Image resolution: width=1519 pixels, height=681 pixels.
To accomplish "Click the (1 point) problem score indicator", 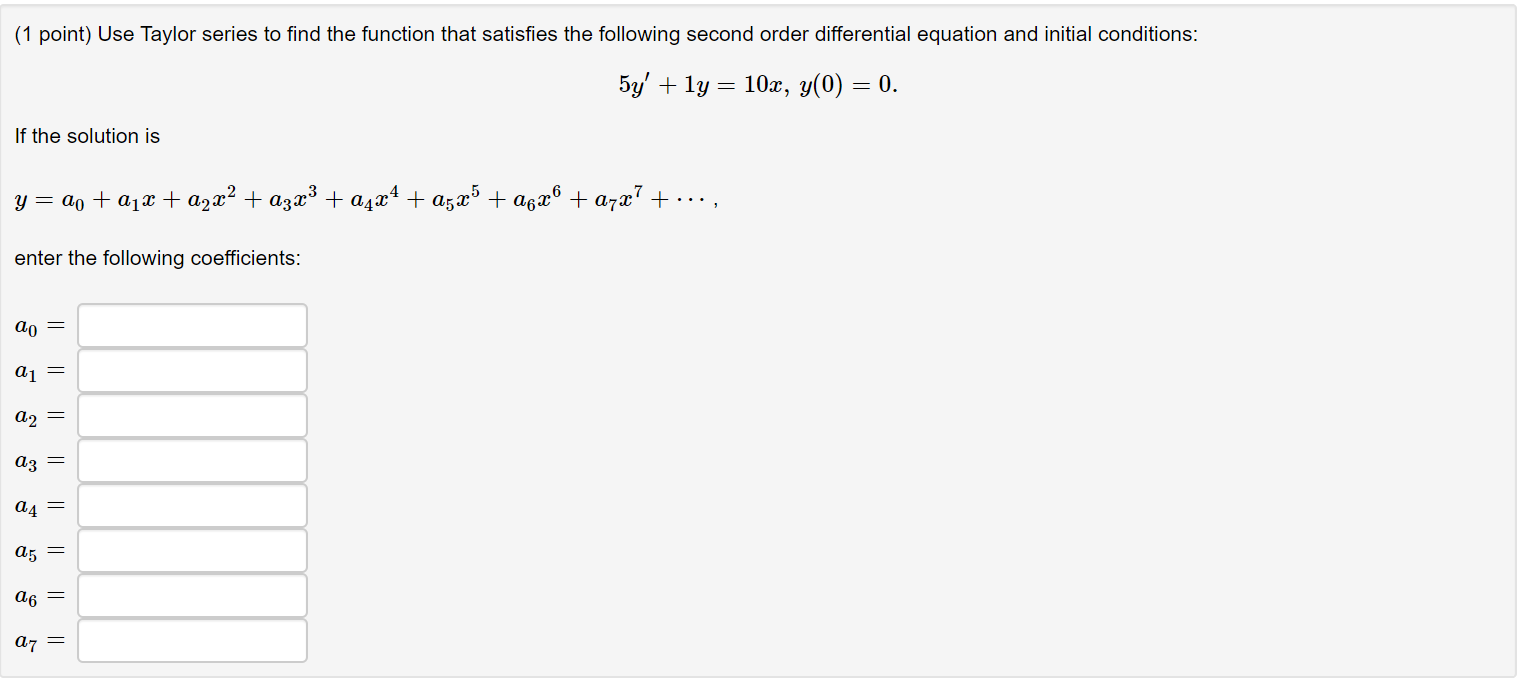I will 50,33.
